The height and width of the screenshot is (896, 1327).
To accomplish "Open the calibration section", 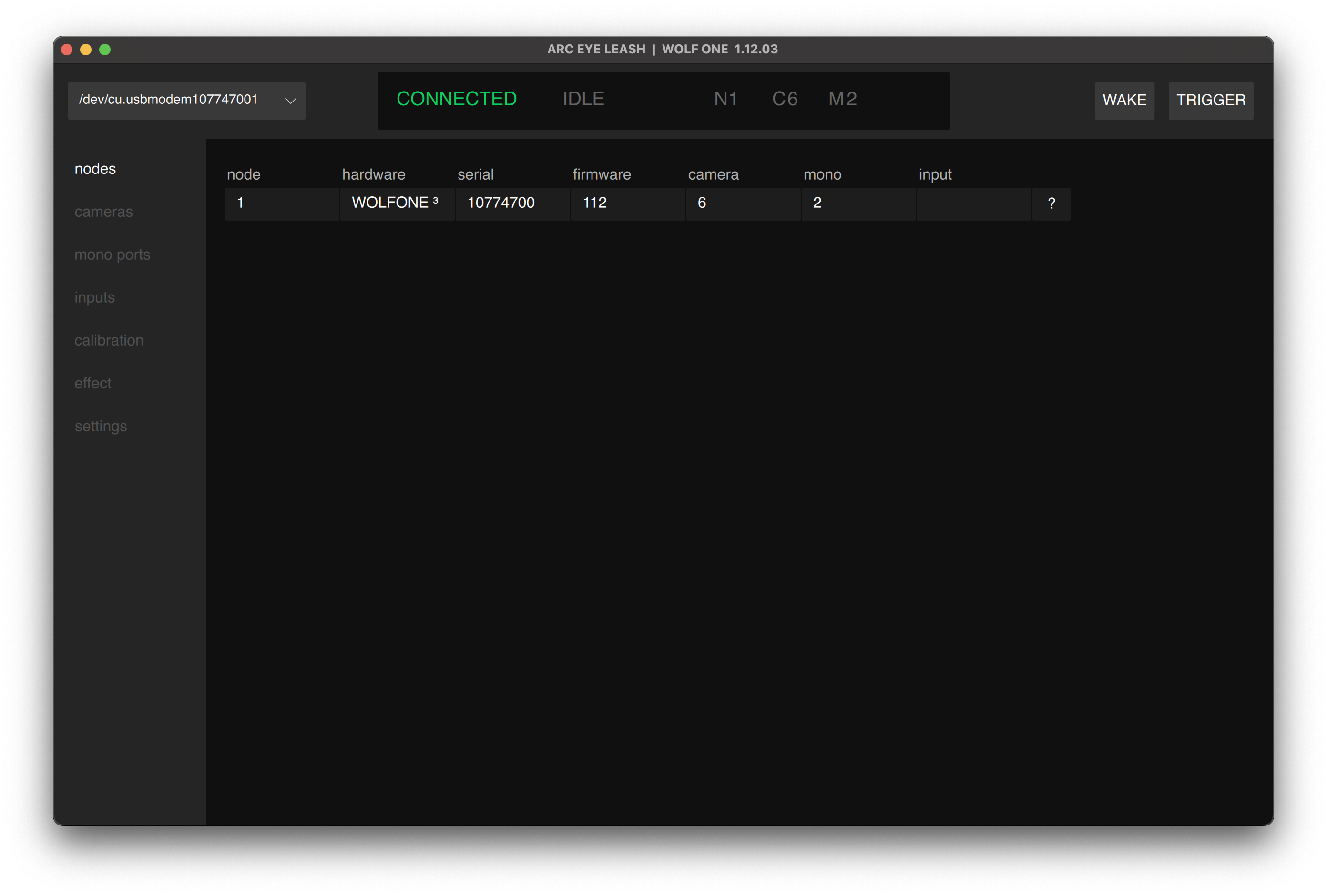I will click(x=109, y=340).
